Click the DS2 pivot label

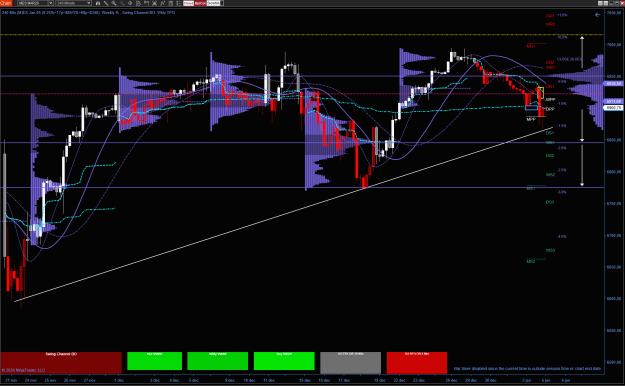point(550,156)
